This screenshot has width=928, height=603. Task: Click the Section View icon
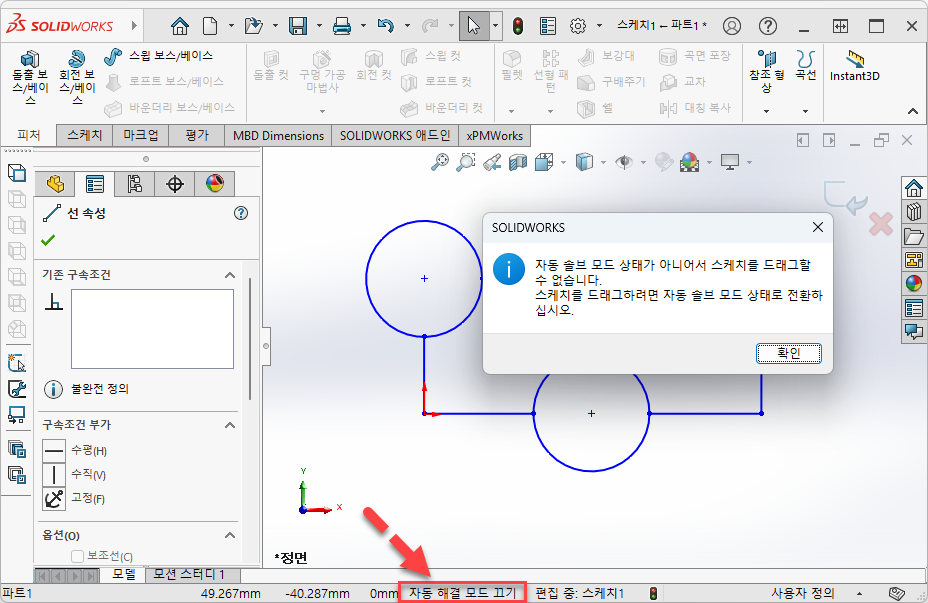pyautogui.click(x=518, y=162)
